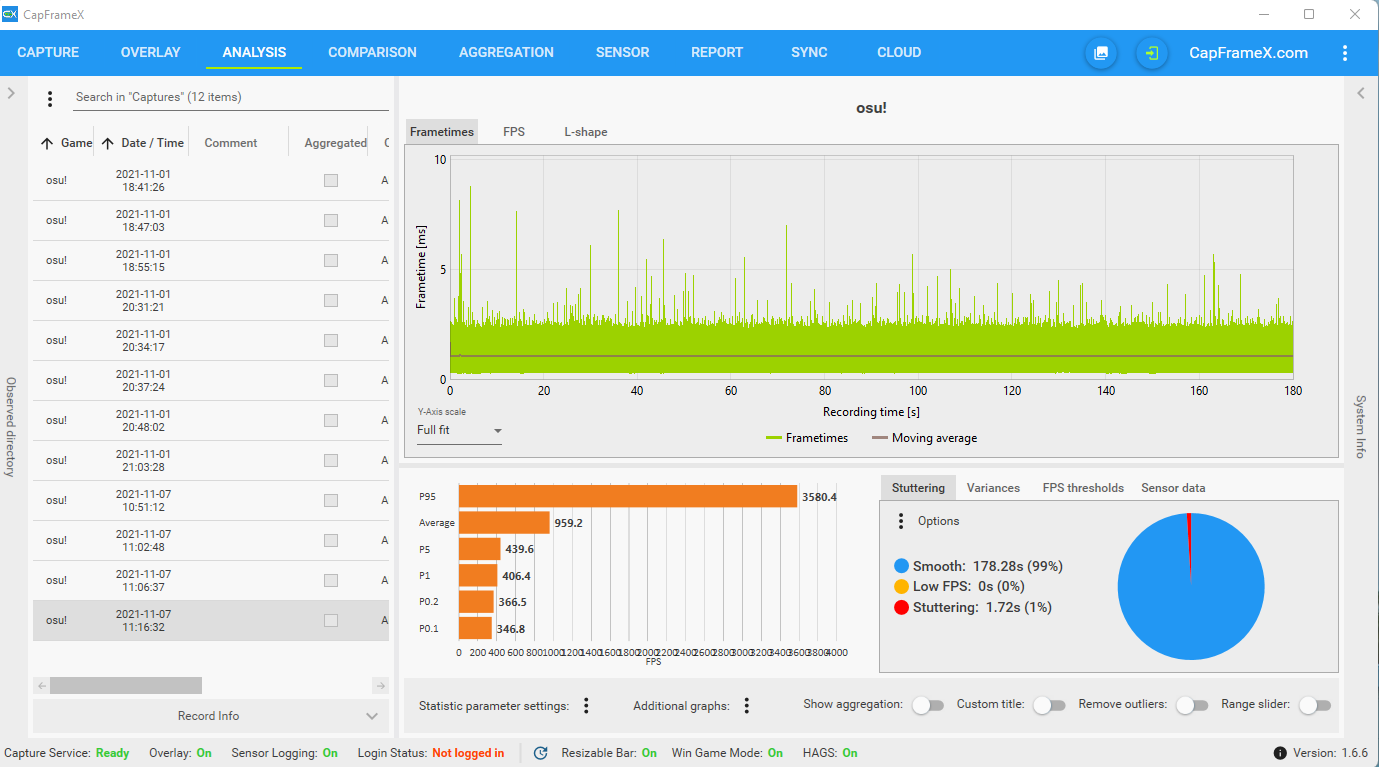Viewport: 1379px width, 767px height.
Task: Open Additional graphs three-dot menu
Action: 746,706
